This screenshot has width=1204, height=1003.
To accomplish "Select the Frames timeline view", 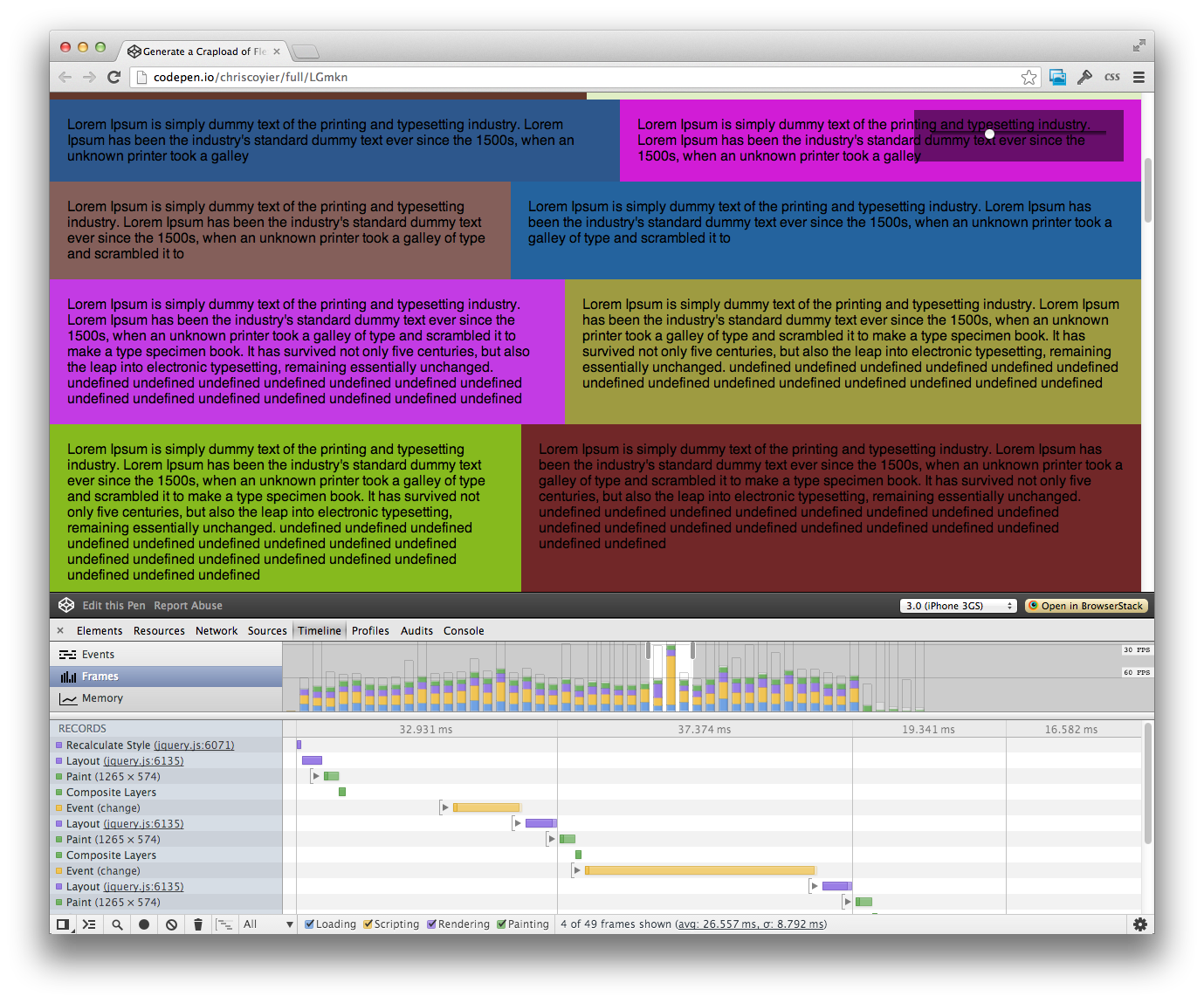I will coord(166,677).
